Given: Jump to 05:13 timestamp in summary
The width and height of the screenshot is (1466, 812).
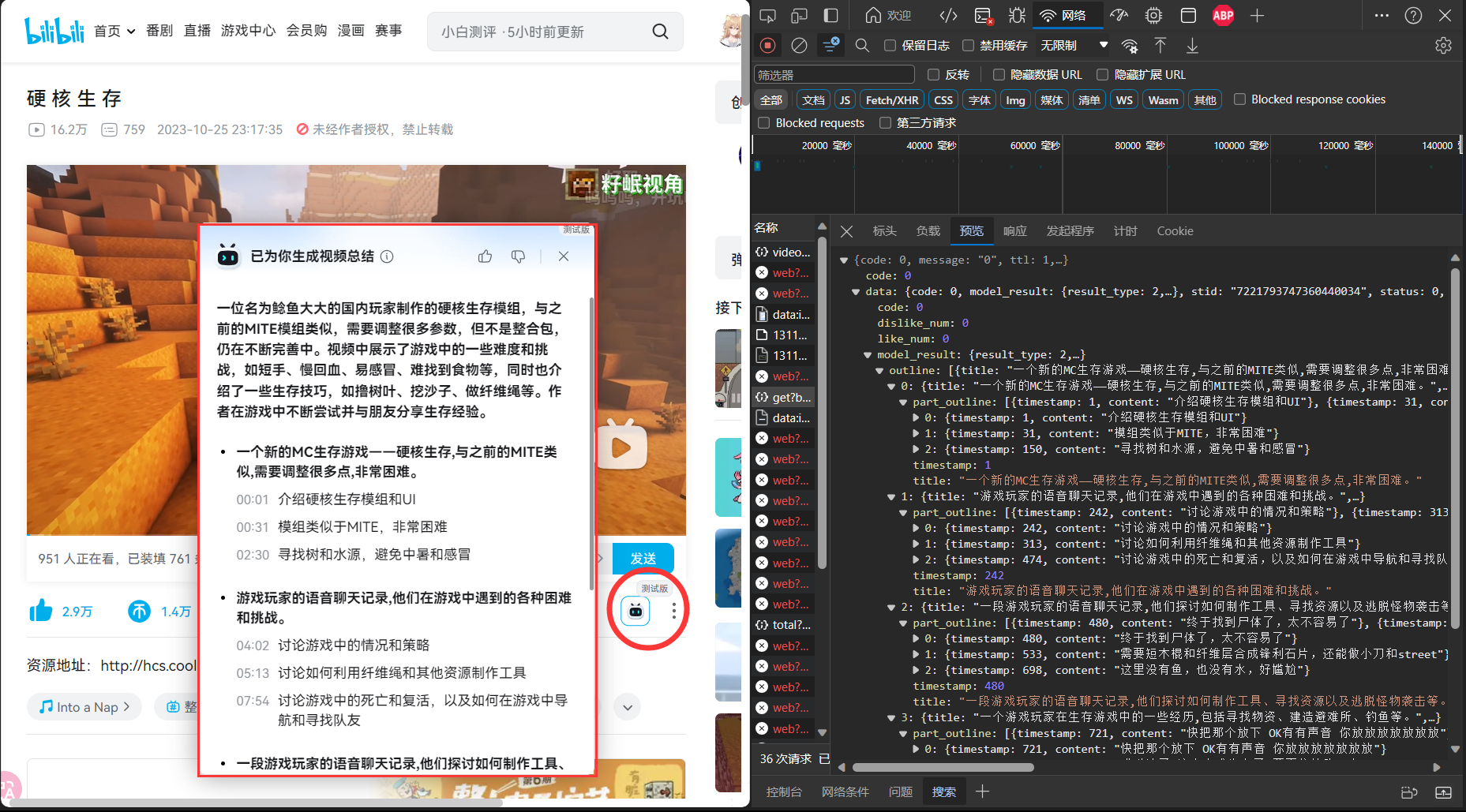Looking at the screenshot, I should 253,673.
